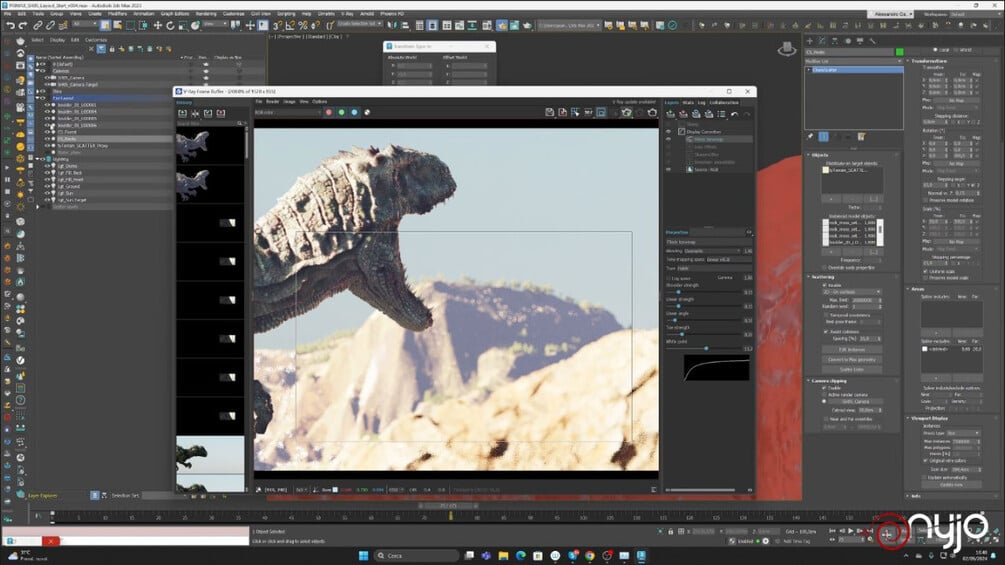Toggle the Percent Snap tool
Image resolution: width=1005 pixels, height=565 pixels.
point(303,26)
